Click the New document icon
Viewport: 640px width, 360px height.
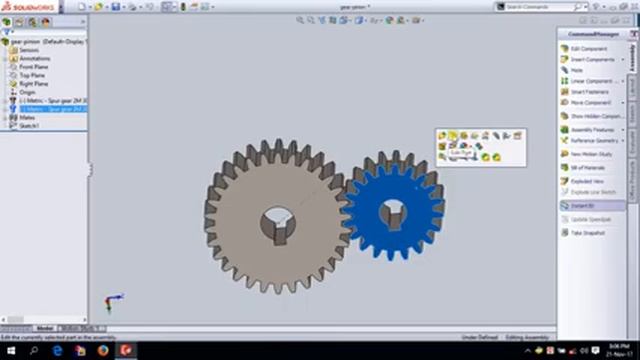click(x=82, y=7)
